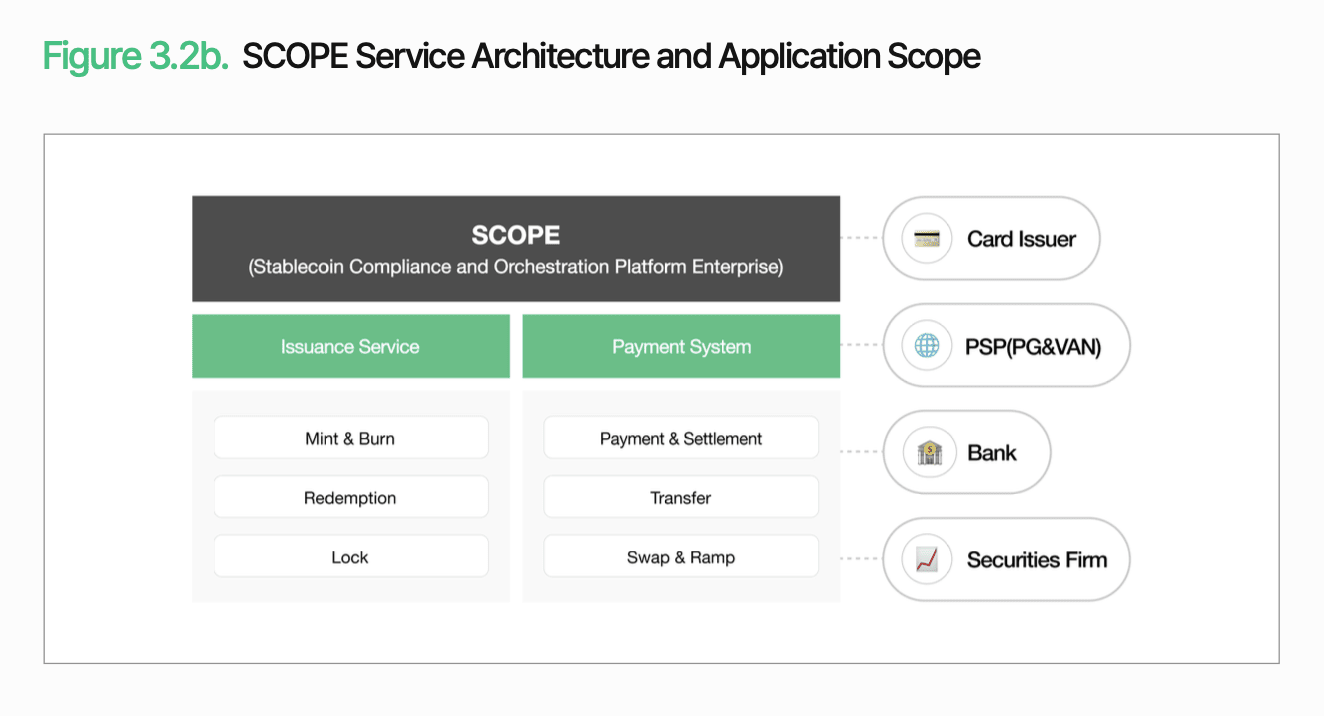Click the Stablecoin Compliance and Orchestration subtitle
This screenshot has height=716, width=1324.
pyautogui.click(x=516, y=267)
